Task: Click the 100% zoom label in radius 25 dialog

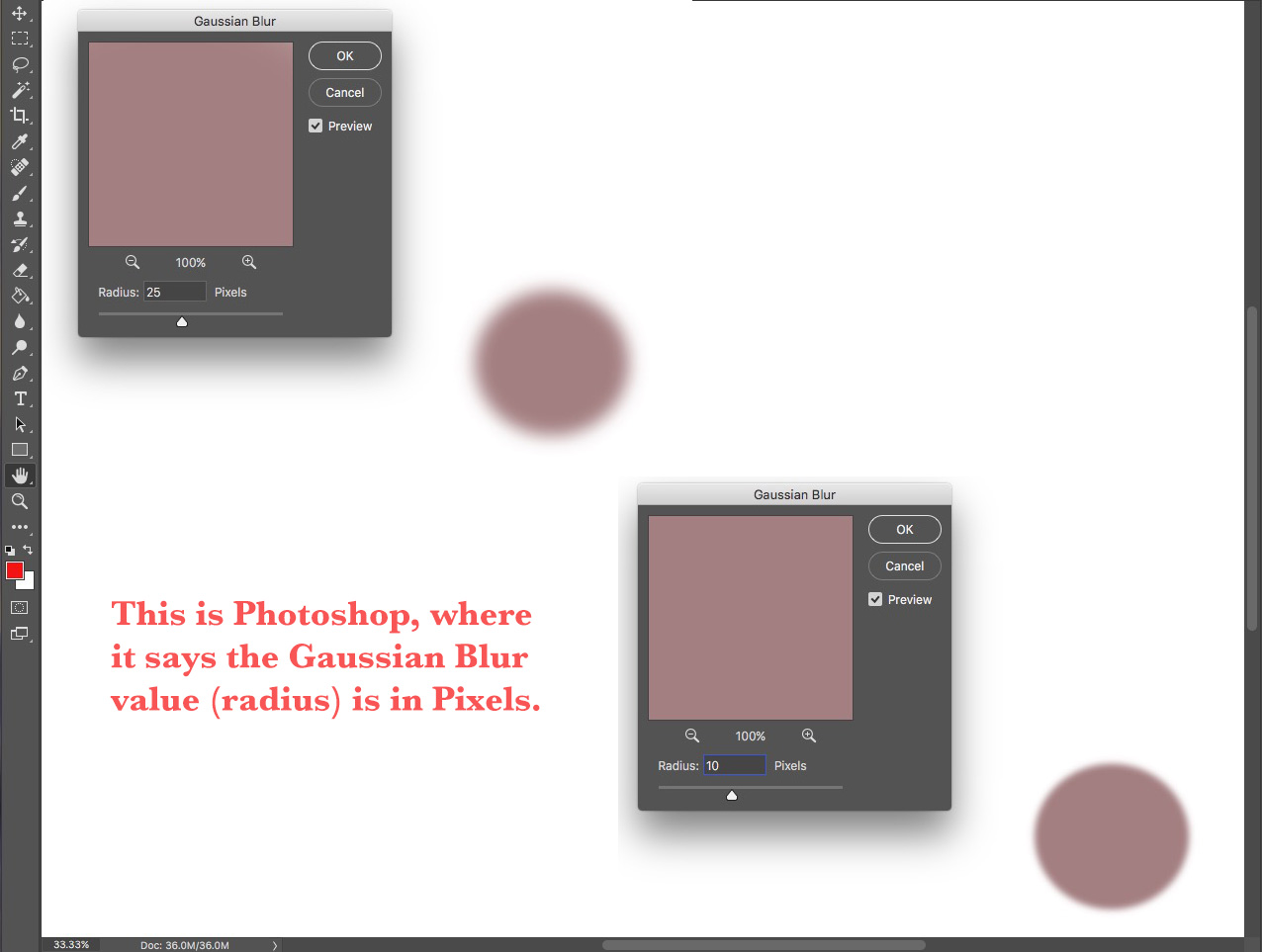Action: 191,263
